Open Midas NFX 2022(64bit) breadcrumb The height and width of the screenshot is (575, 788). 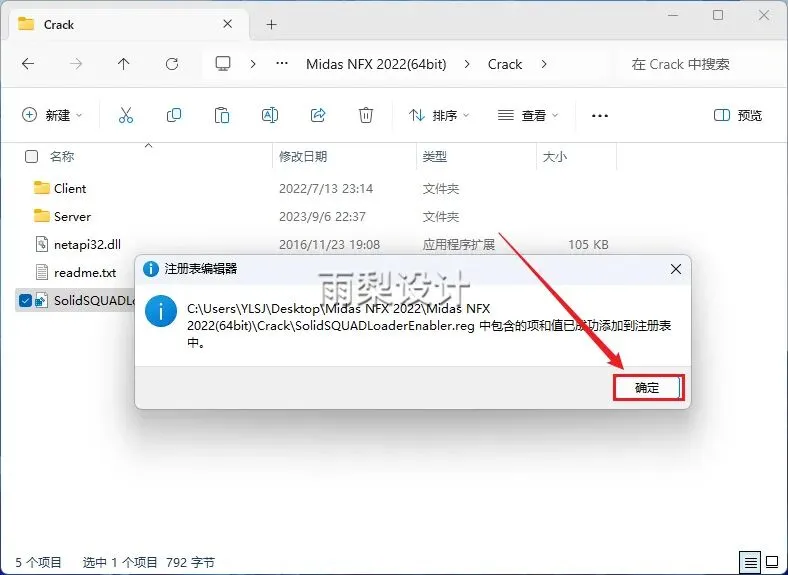[x=376, y=64]
